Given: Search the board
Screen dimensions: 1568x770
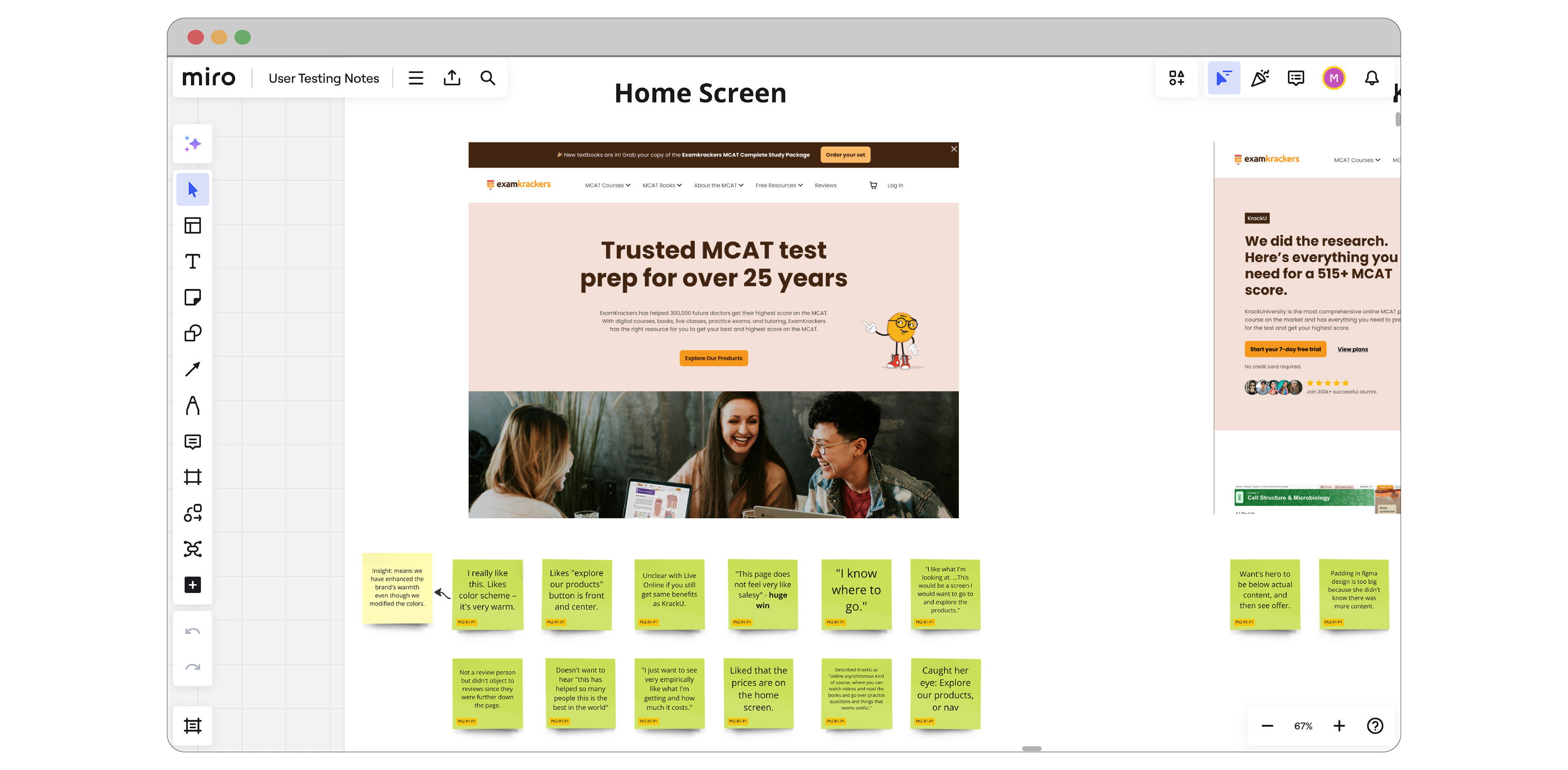Looking at the screenshot, I should click(x=488, y=78).
